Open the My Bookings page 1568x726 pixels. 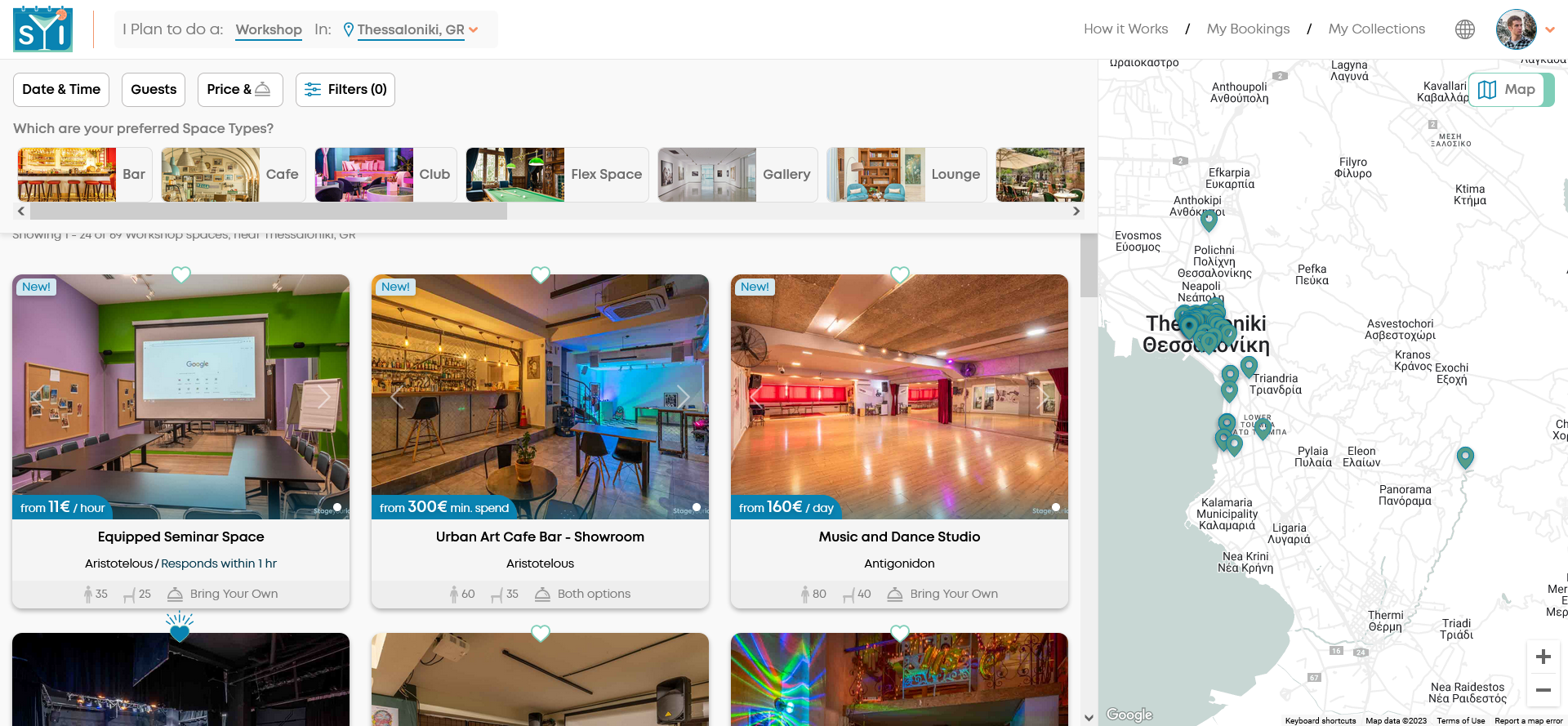click(x=1248, y=29)
